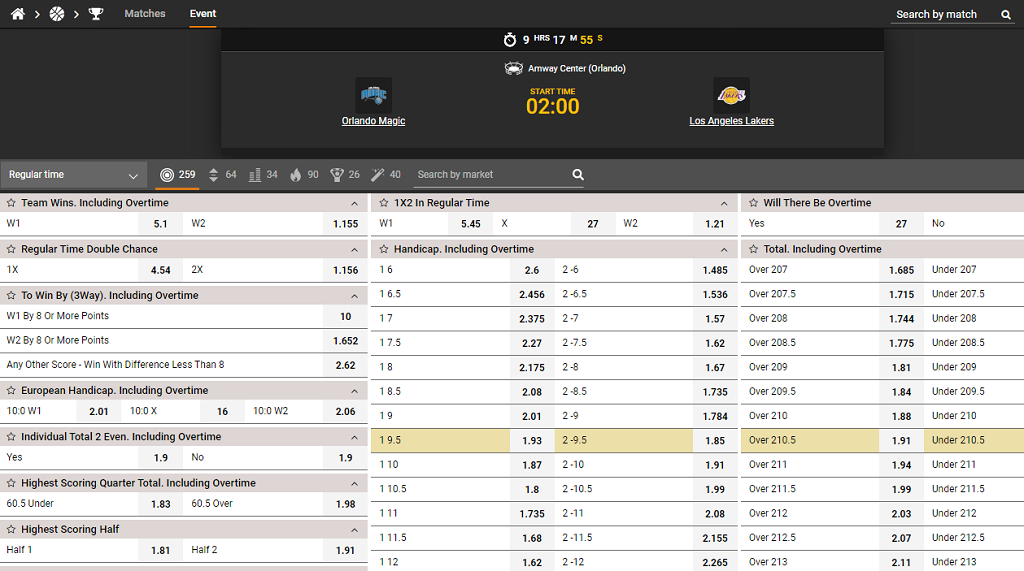Pick 1X double chance at 4.54
The image size is (1024, 571).
(161, 270)
